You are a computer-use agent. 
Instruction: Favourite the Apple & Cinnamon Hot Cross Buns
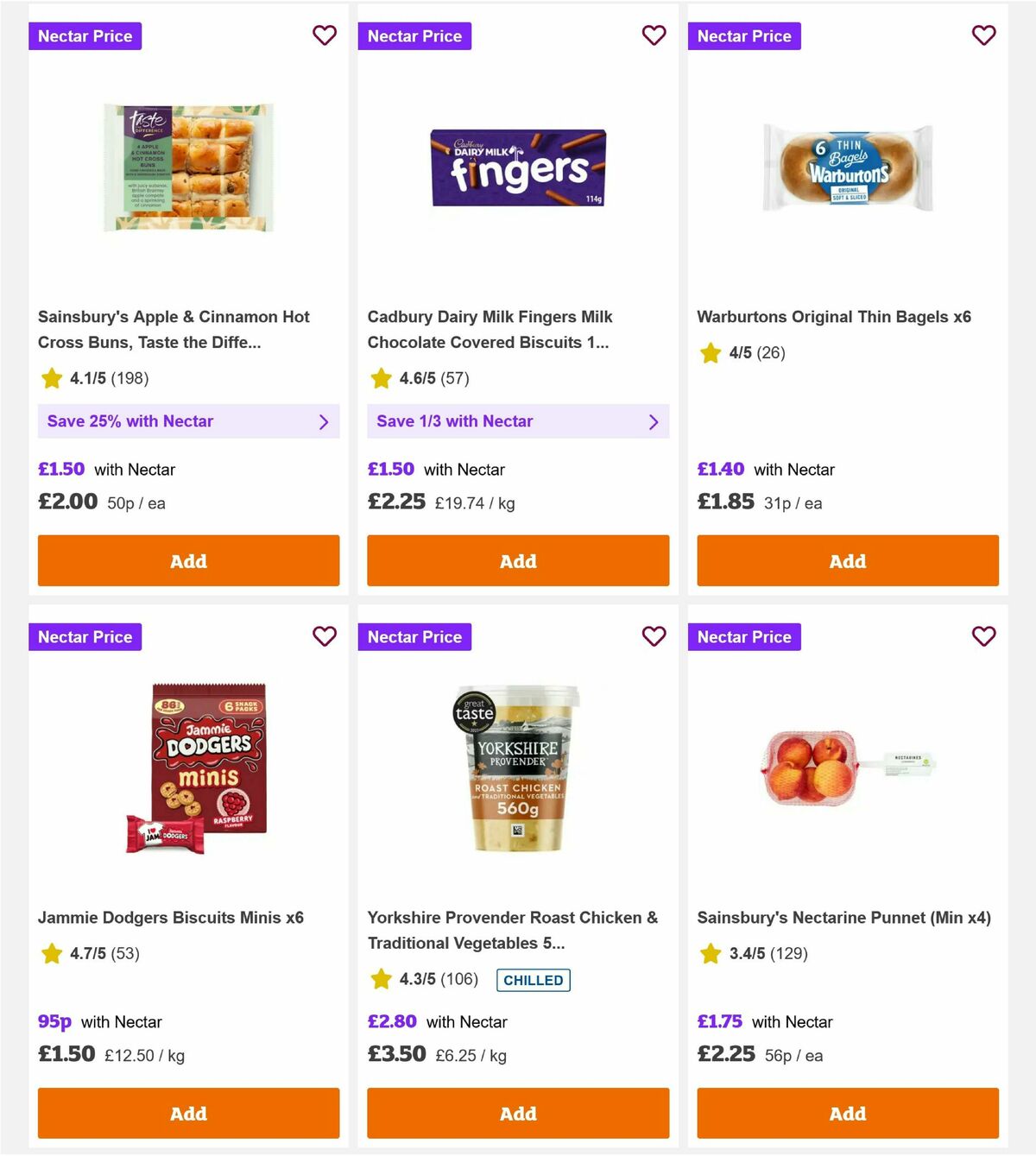325,35
